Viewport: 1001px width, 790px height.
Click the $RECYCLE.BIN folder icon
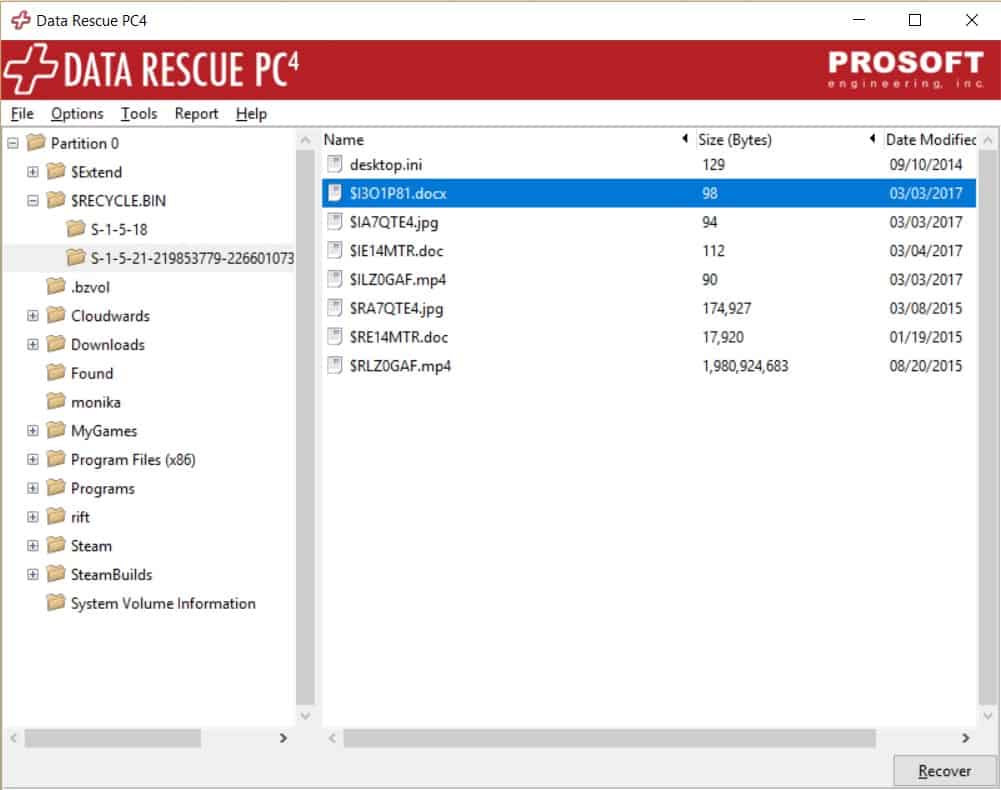pos(56,200)
